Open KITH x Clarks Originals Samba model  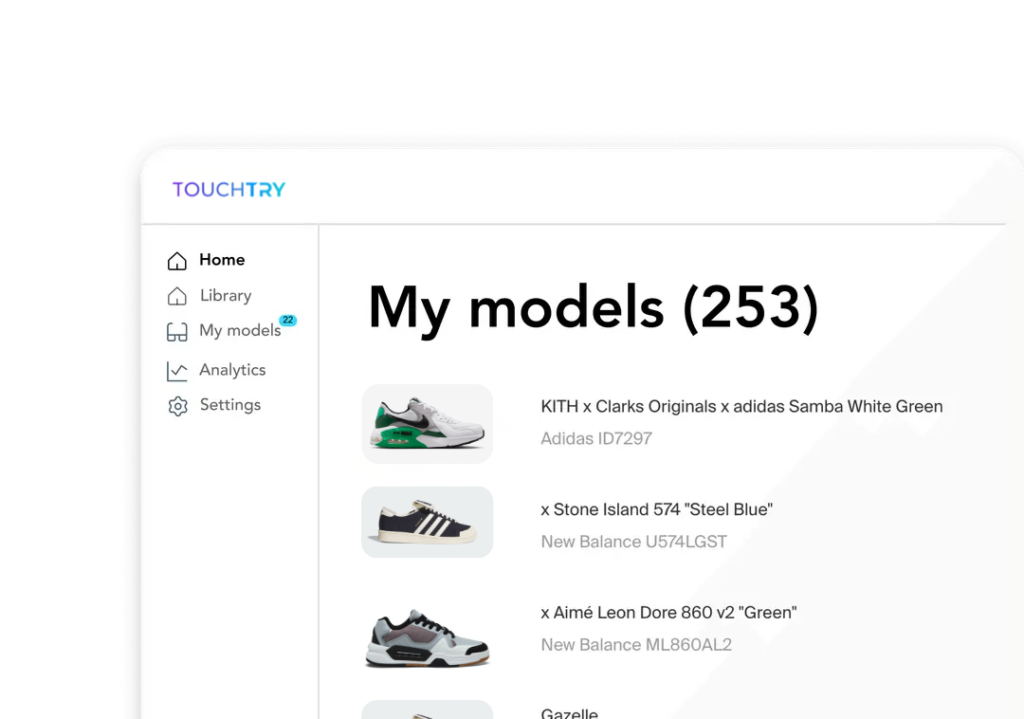pos(741,406)
